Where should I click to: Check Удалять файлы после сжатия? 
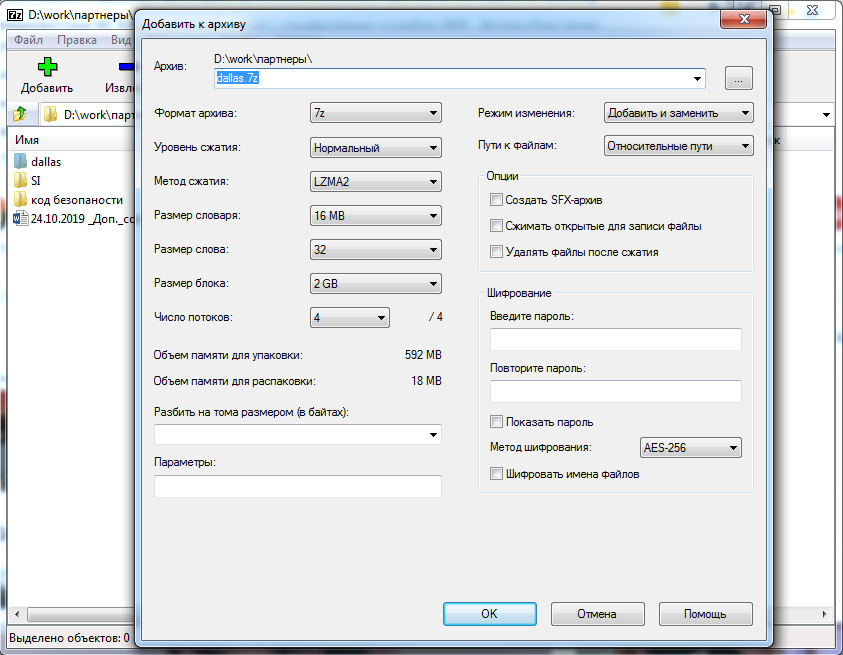click(496, 252)
